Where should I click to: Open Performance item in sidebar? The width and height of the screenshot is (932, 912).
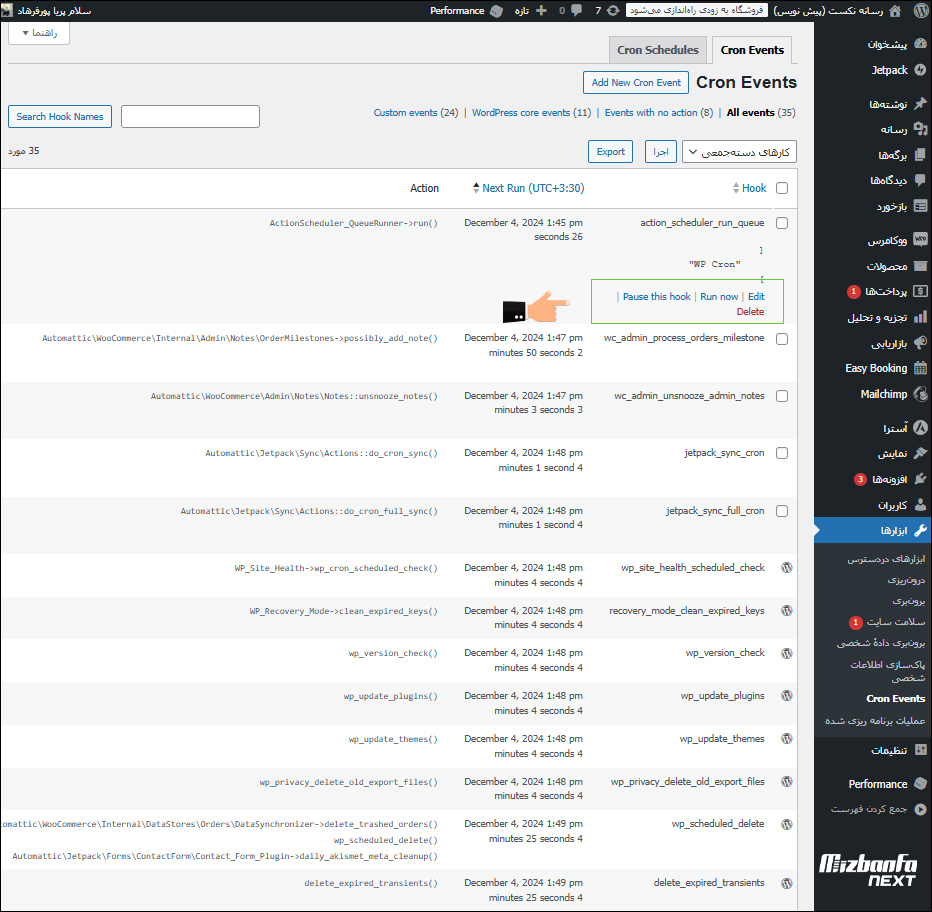pos(877,784)
